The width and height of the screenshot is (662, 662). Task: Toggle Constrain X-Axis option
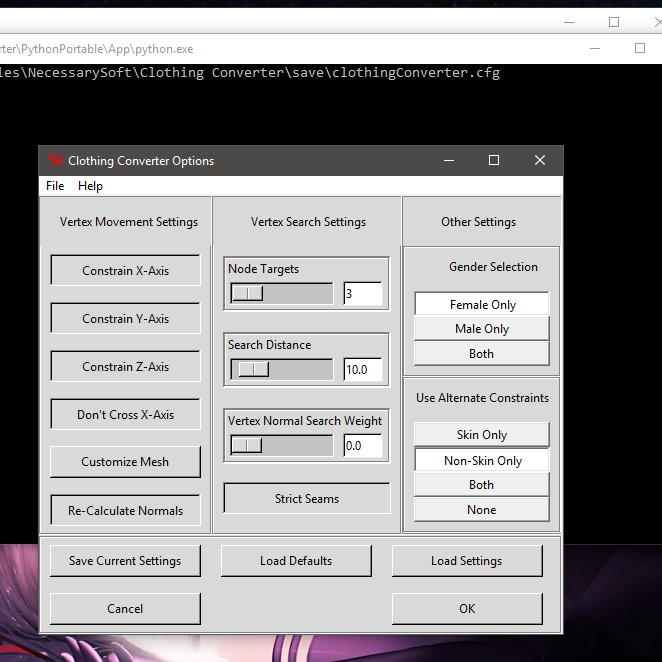(x=125, y=271)
